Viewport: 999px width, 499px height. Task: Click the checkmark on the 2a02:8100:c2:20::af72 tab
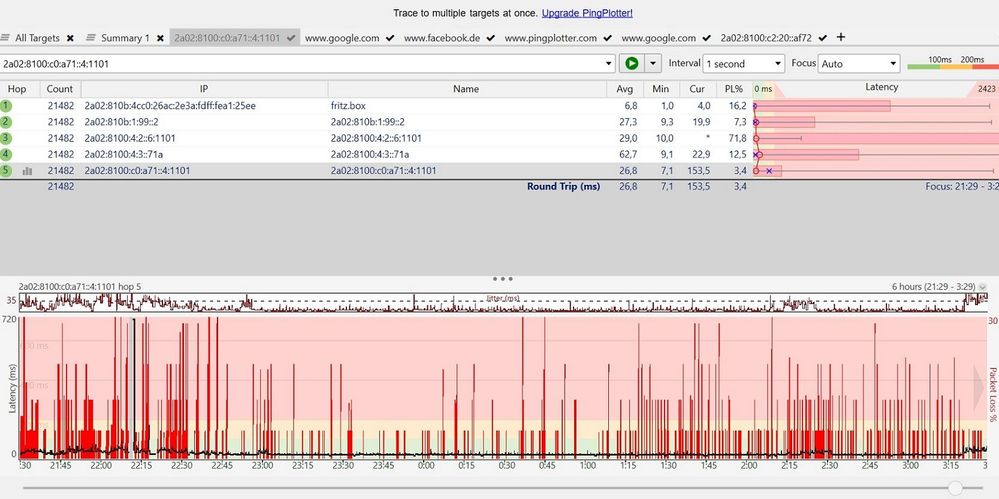pyautogui.click(x=823, y=38)
